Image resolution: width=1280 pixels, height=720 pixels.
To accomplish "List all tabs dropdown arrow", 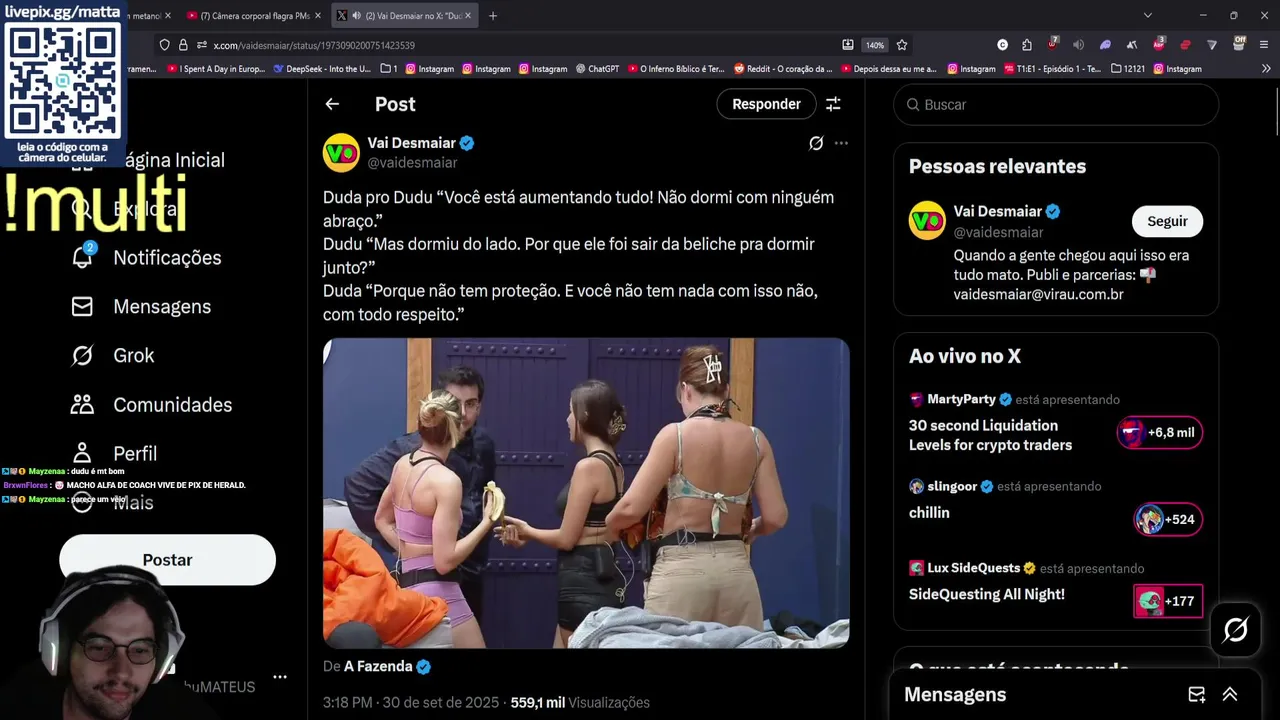I will pos(1147,15).
